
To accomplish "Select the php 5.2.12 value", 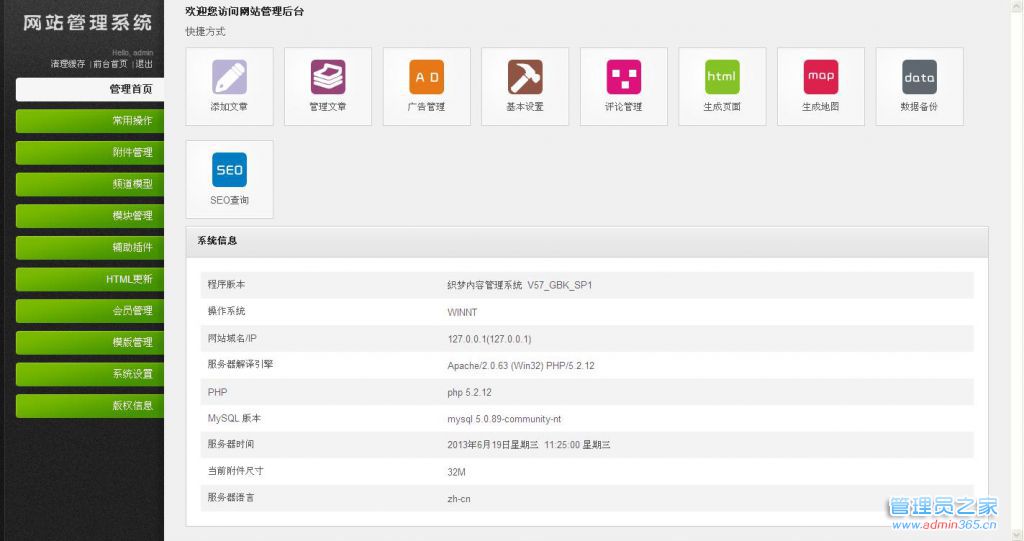I will click(470, 393).
